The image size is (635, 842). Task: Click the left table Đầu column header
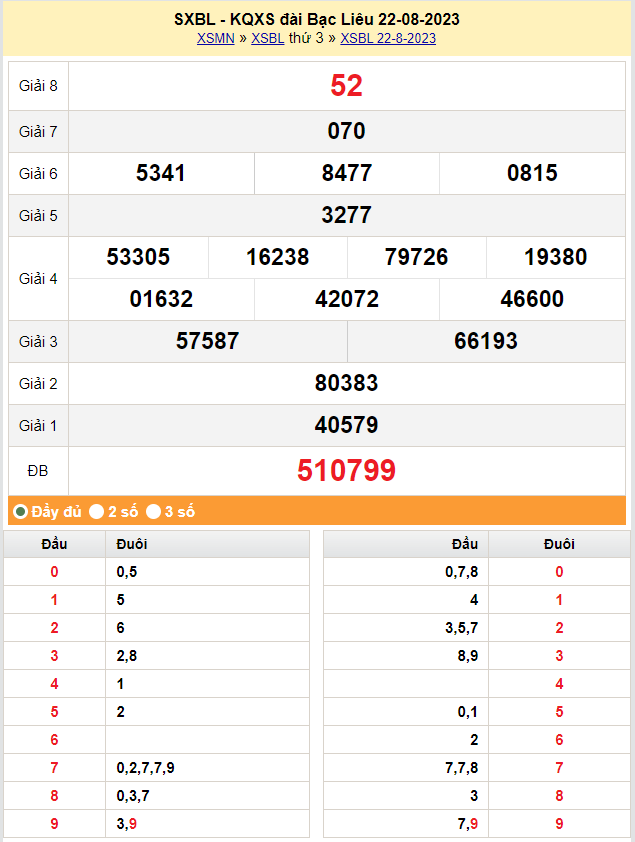click(54, 544)
